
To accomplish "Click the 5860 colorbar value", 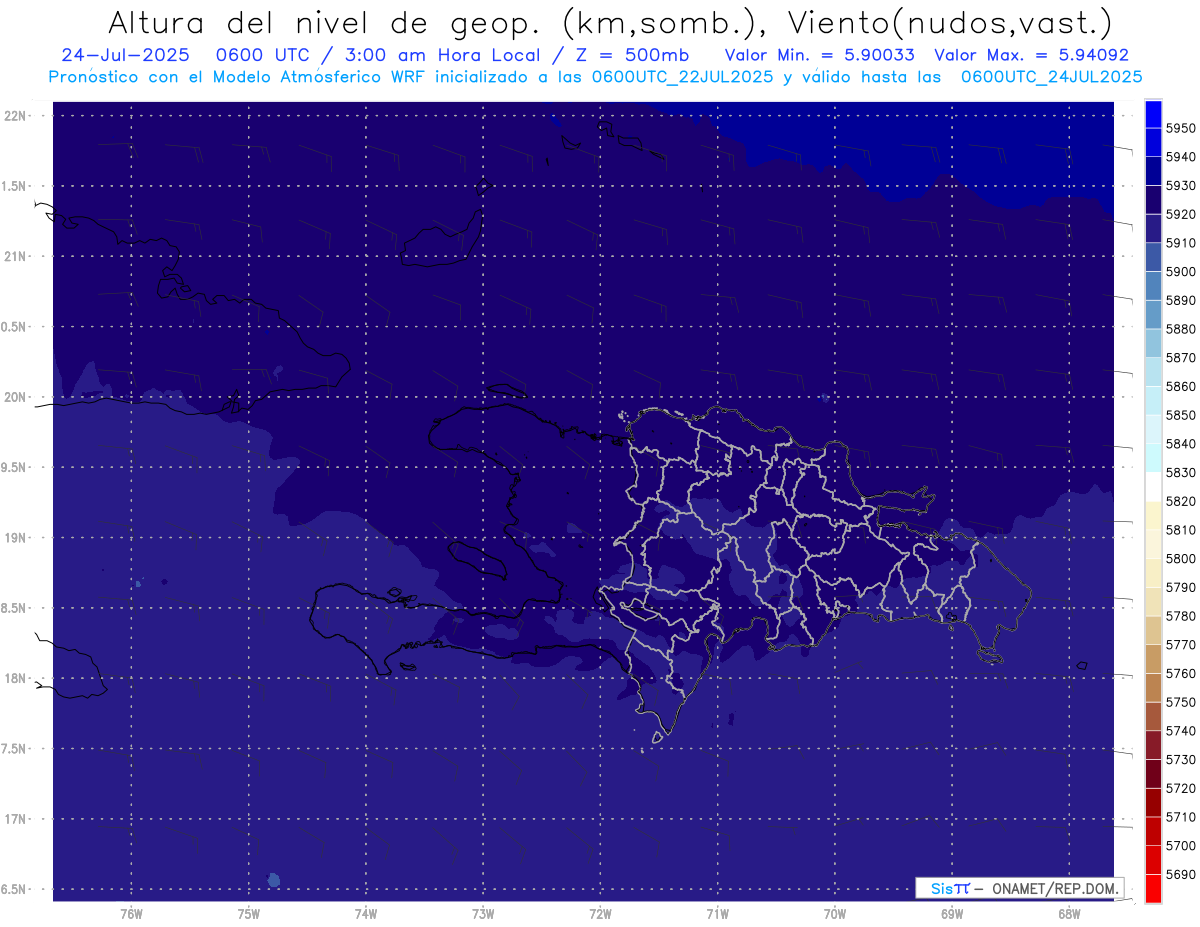I will [x=1181, y=386].
